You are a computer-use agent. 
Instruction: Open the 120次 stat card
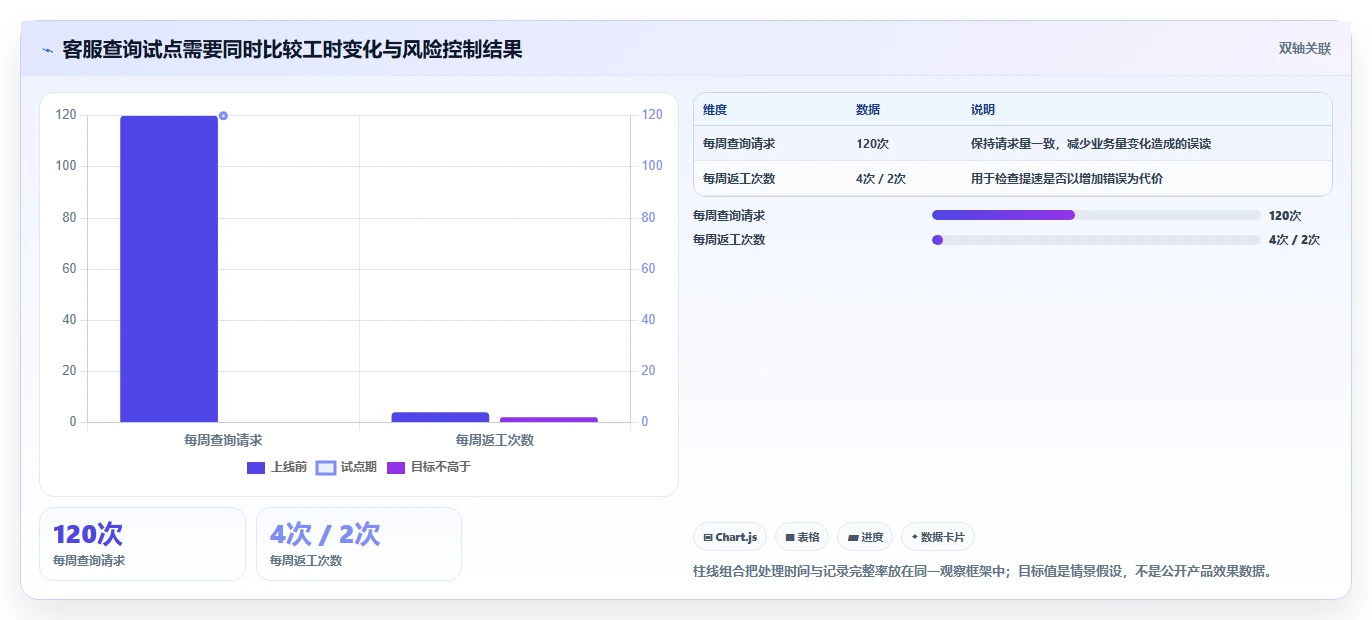pyautogui.click(x=142, y=544)
